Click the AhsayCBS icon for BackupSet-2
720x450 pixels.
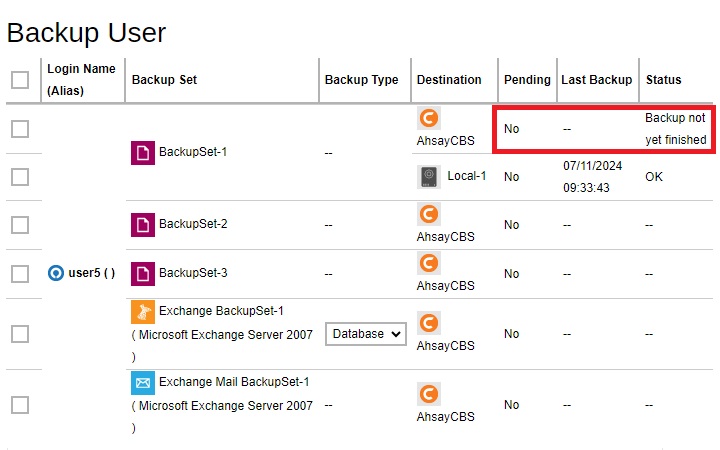click(429, 214)
